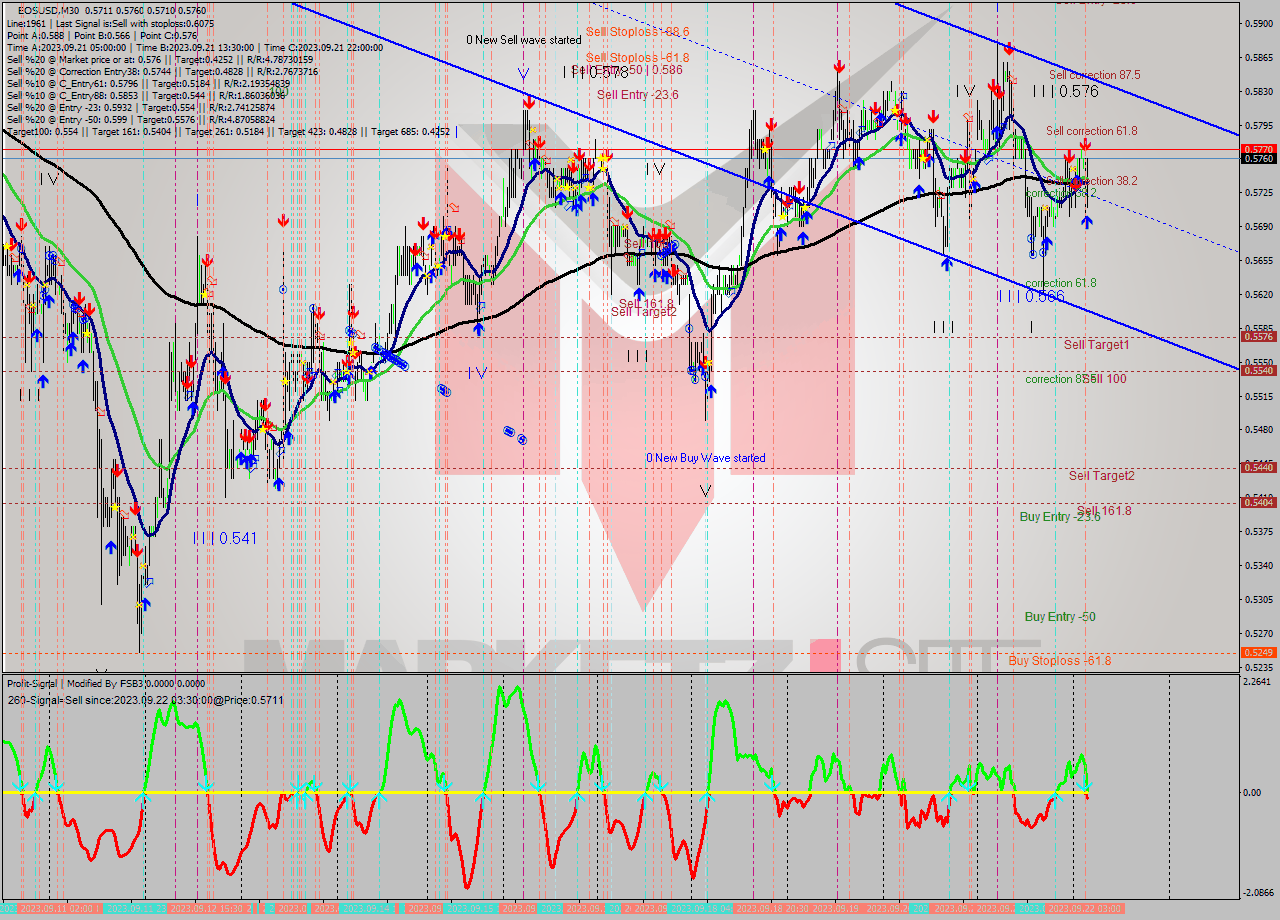Click the black V marker below New Buy Wave

[705, 490]
